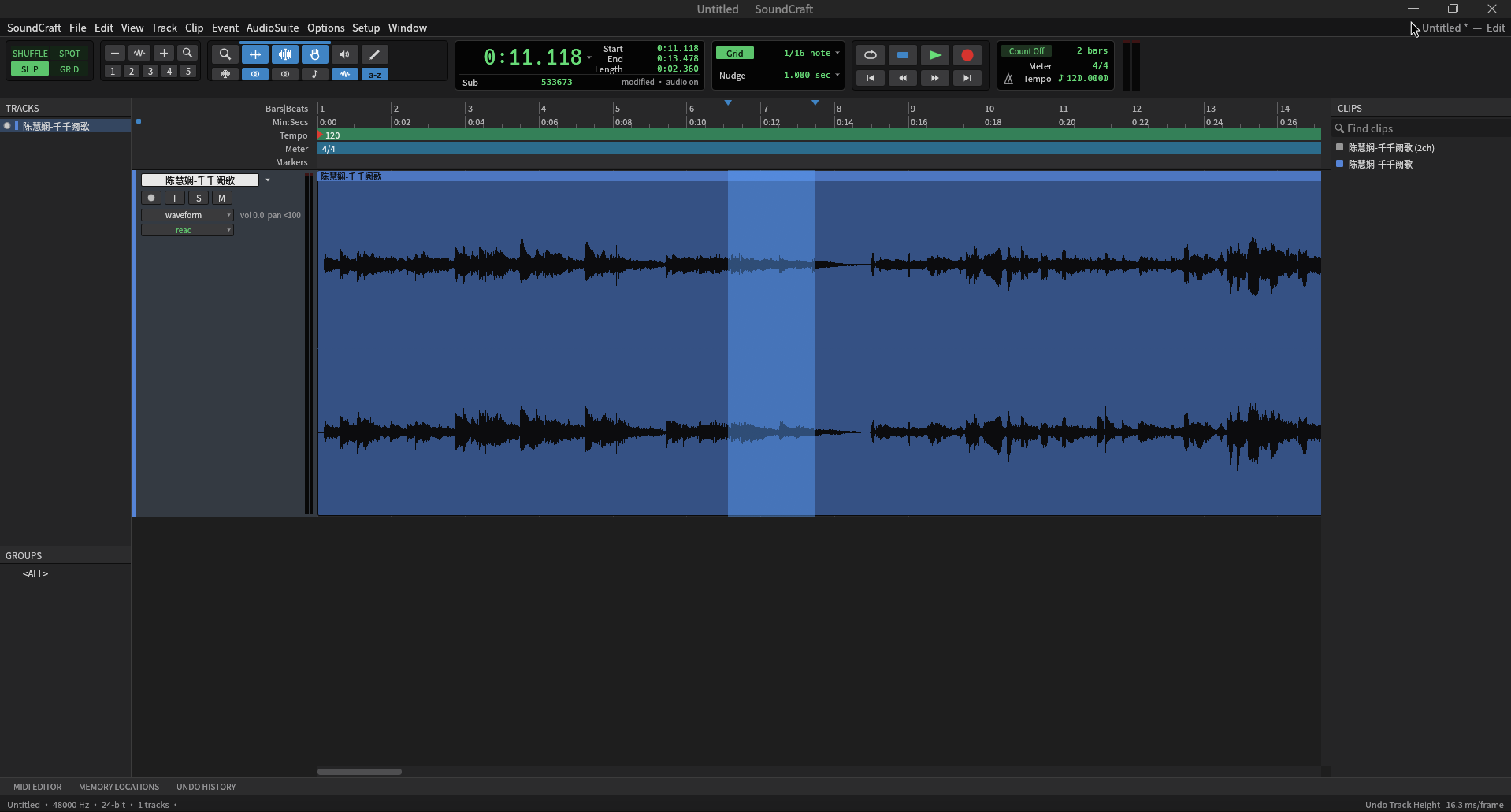Viewport: 1511px width, 812px height.
Task: Click the Fast Forward button
Action: pos(935,78)
